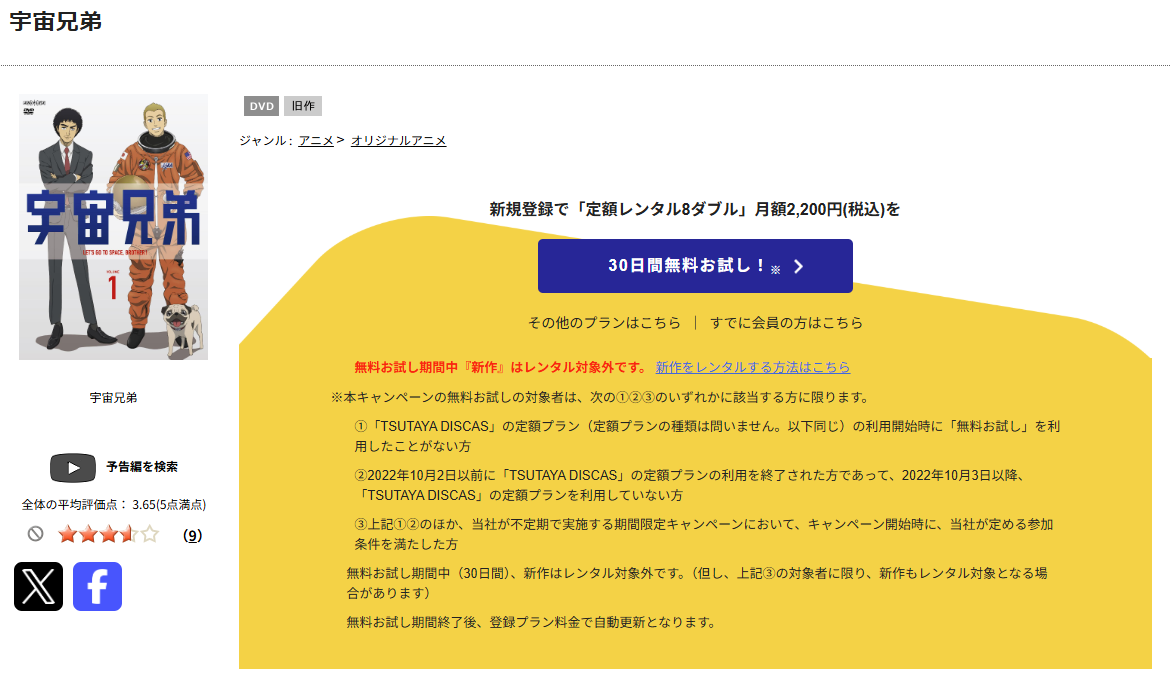
Task: Share on X (Twitter) icon
Action: [x=39, y=586]
